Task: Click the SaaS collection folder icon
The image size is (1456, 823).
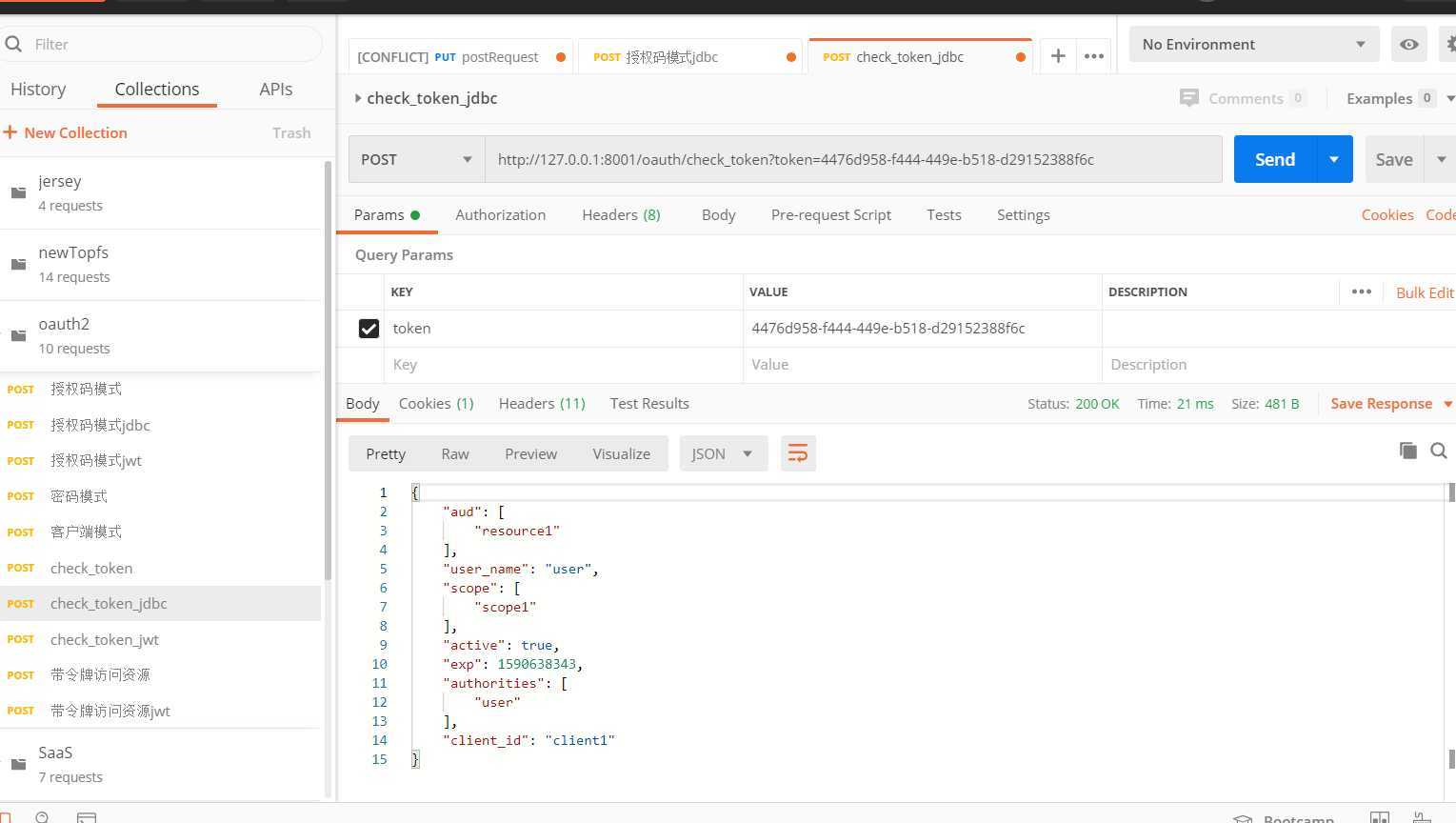Action: [x=18, y=764]
